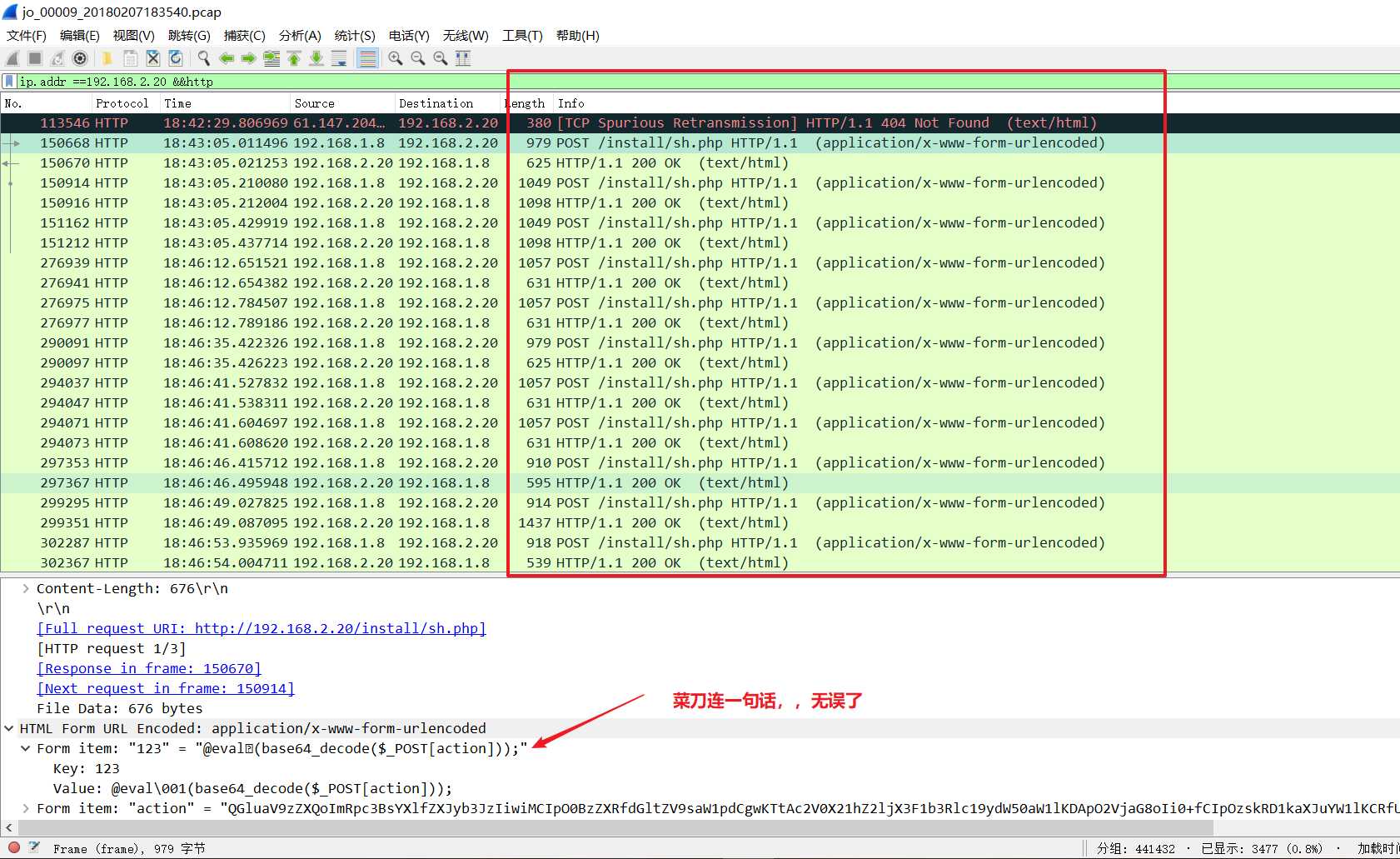This screenshot has height=859, width=1400.
Task: Select packet 302287 POST row
Action: pos(700,542)
